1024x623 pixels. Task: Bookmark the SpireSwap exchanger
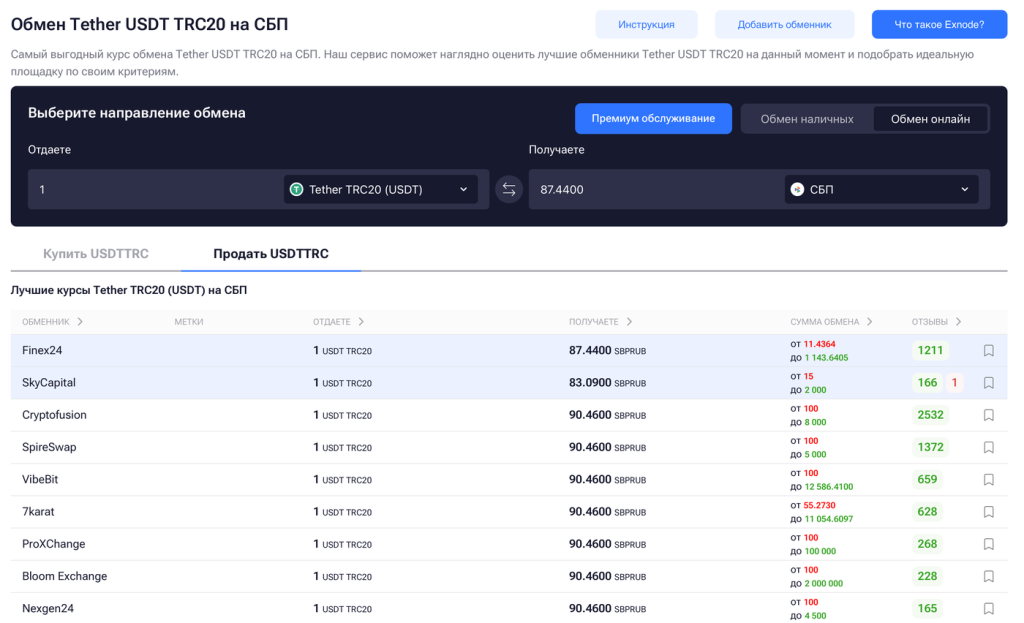988,447
